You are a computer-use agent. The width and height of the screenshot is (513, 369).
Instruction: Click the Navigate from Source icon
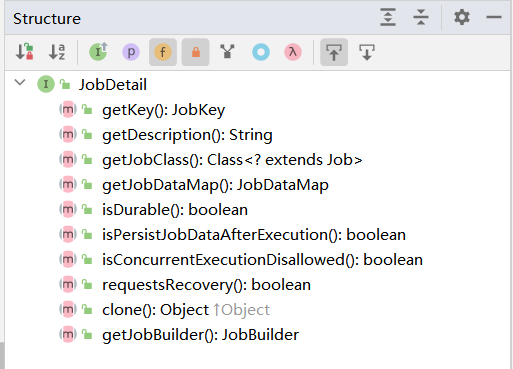pos(367,52)
